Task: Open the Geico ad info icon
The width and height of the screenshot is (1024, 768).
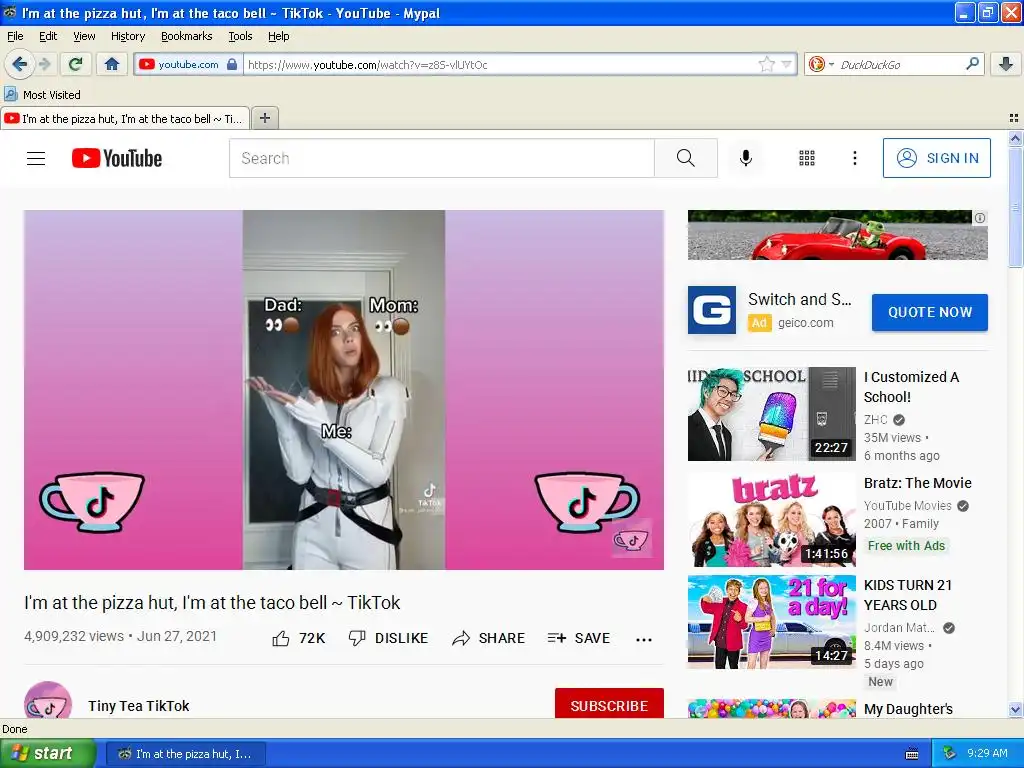Action: pos(980,218)
